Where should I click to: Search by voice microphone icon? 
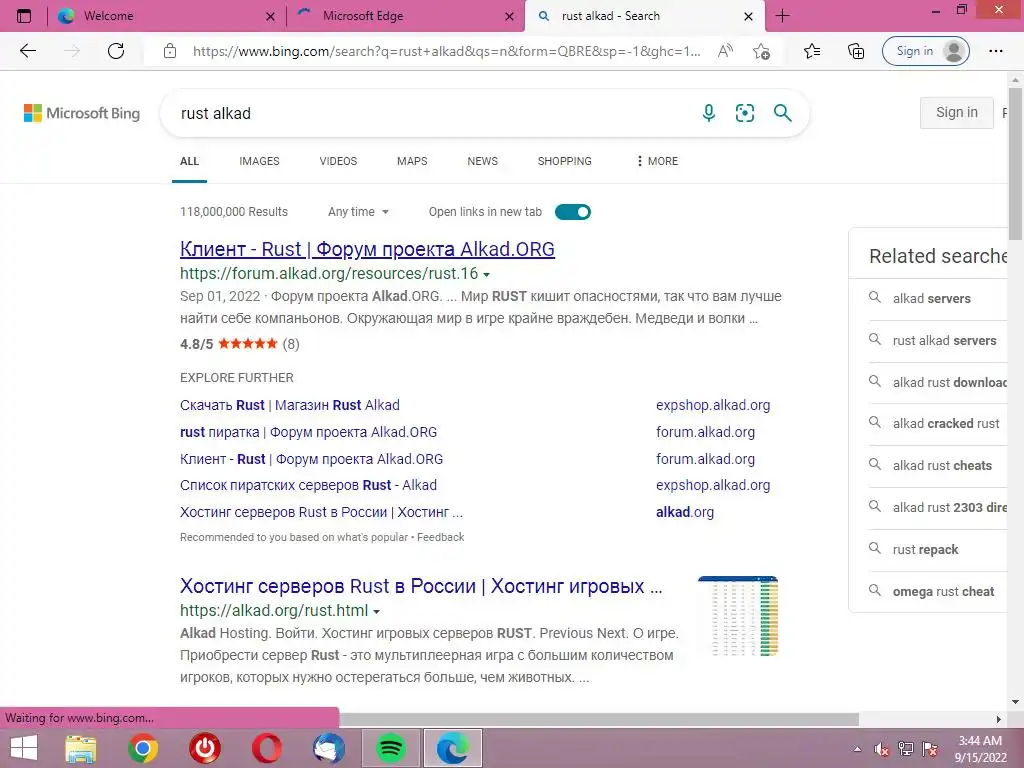709,113
